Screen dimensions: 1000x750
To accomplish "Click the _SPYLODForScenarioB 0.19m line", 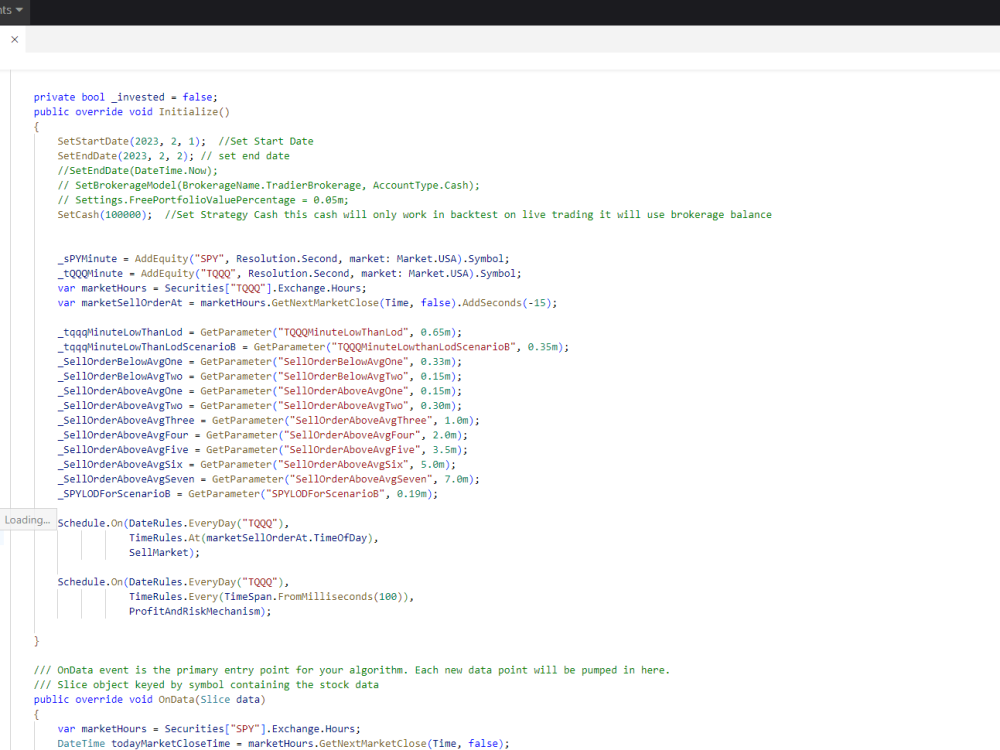I will pyautogui.click(x=248, y=493).
